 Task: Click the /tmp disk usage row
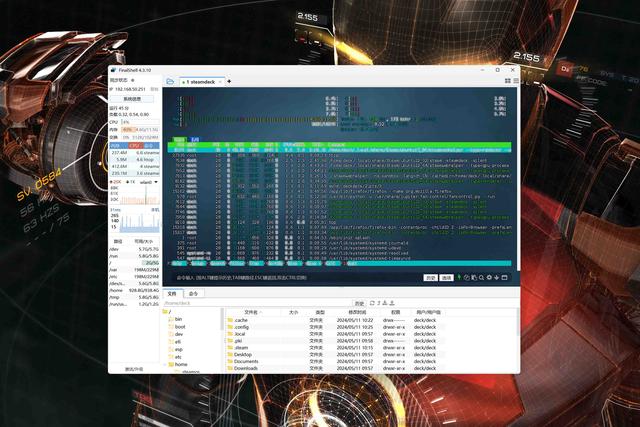click(x=134, y=297)
